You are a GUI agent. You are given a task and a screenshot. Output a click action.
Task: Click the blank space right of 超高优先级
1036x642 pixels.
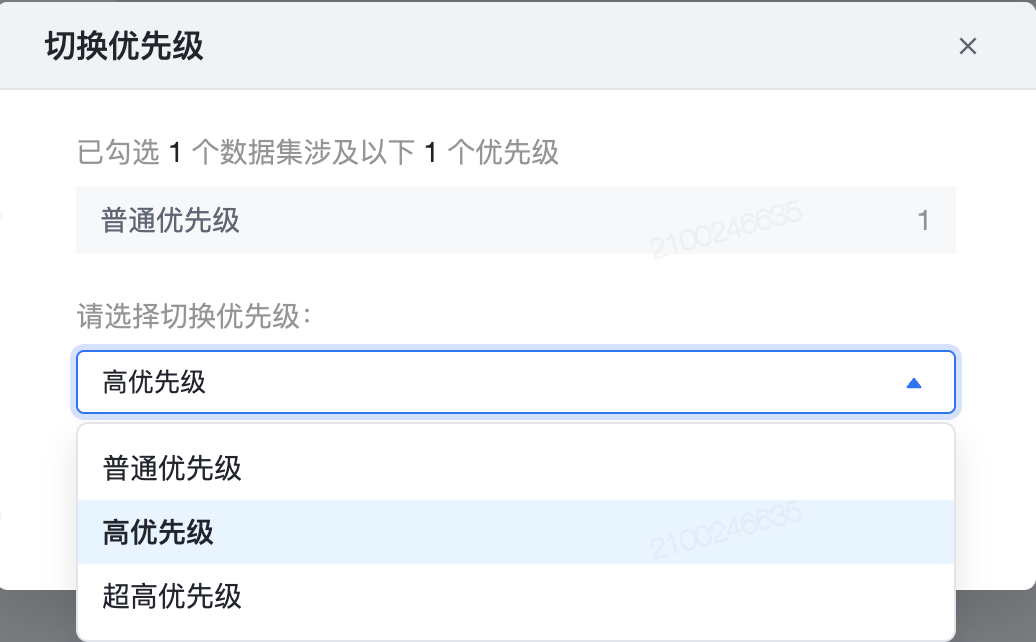[x=600, y=596]
